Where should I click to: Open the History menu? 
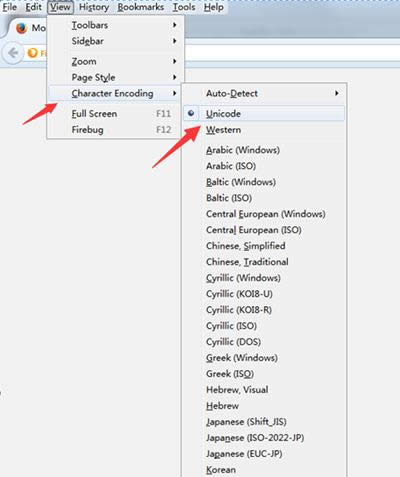[94, 7]
